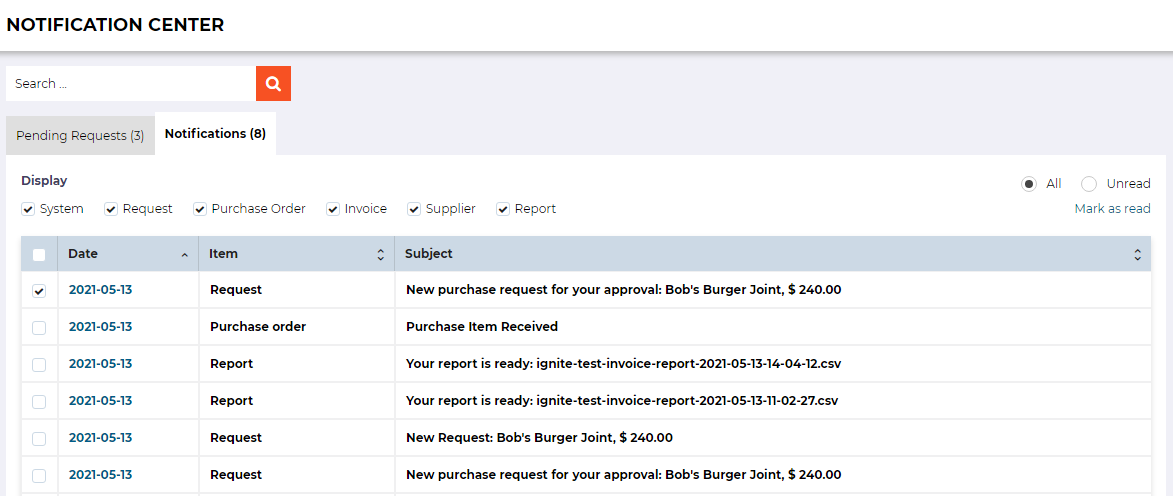The width and height of the screenshot is (1173, 496).
Task: Click the Subject column header label
Action: tap(429, 254)
